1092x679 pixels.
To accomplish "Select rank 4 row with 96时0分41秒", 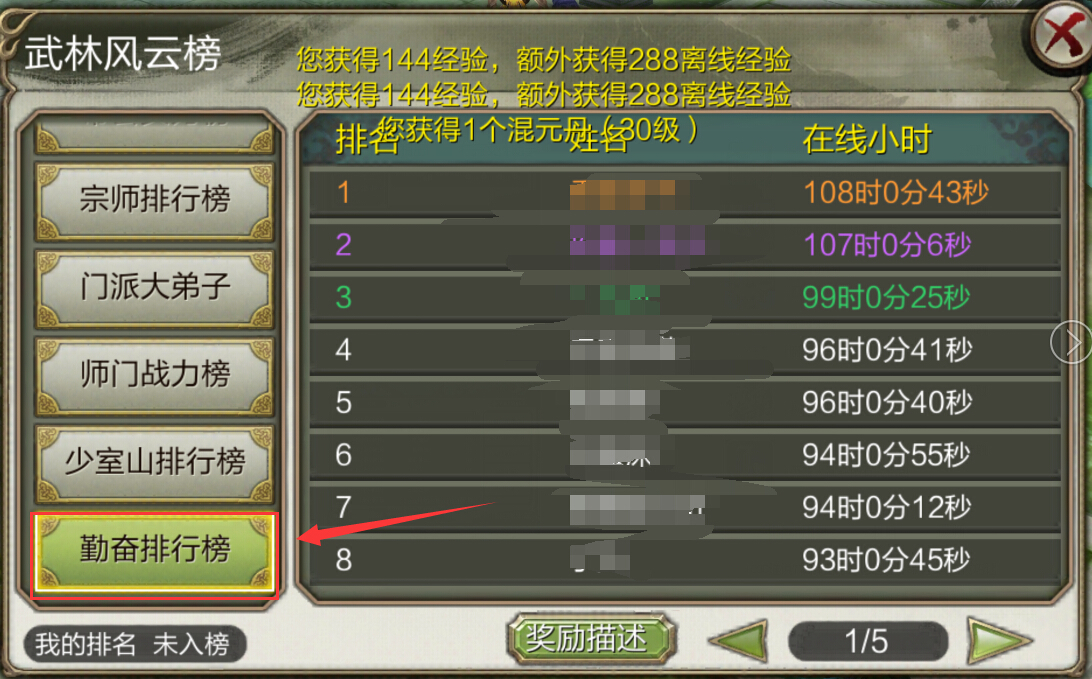I will tap(685, 350).
